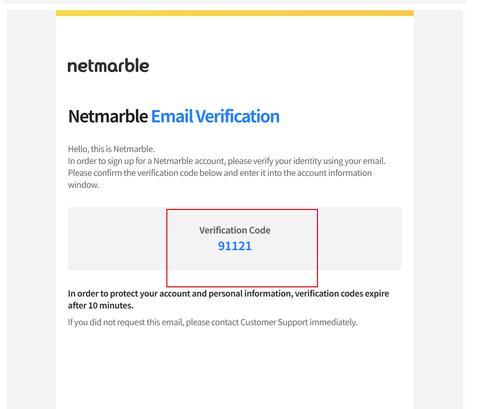Click the yellow banner bar above the email
The height and width of the screenshot is (409, 500).
pos(235,13)
